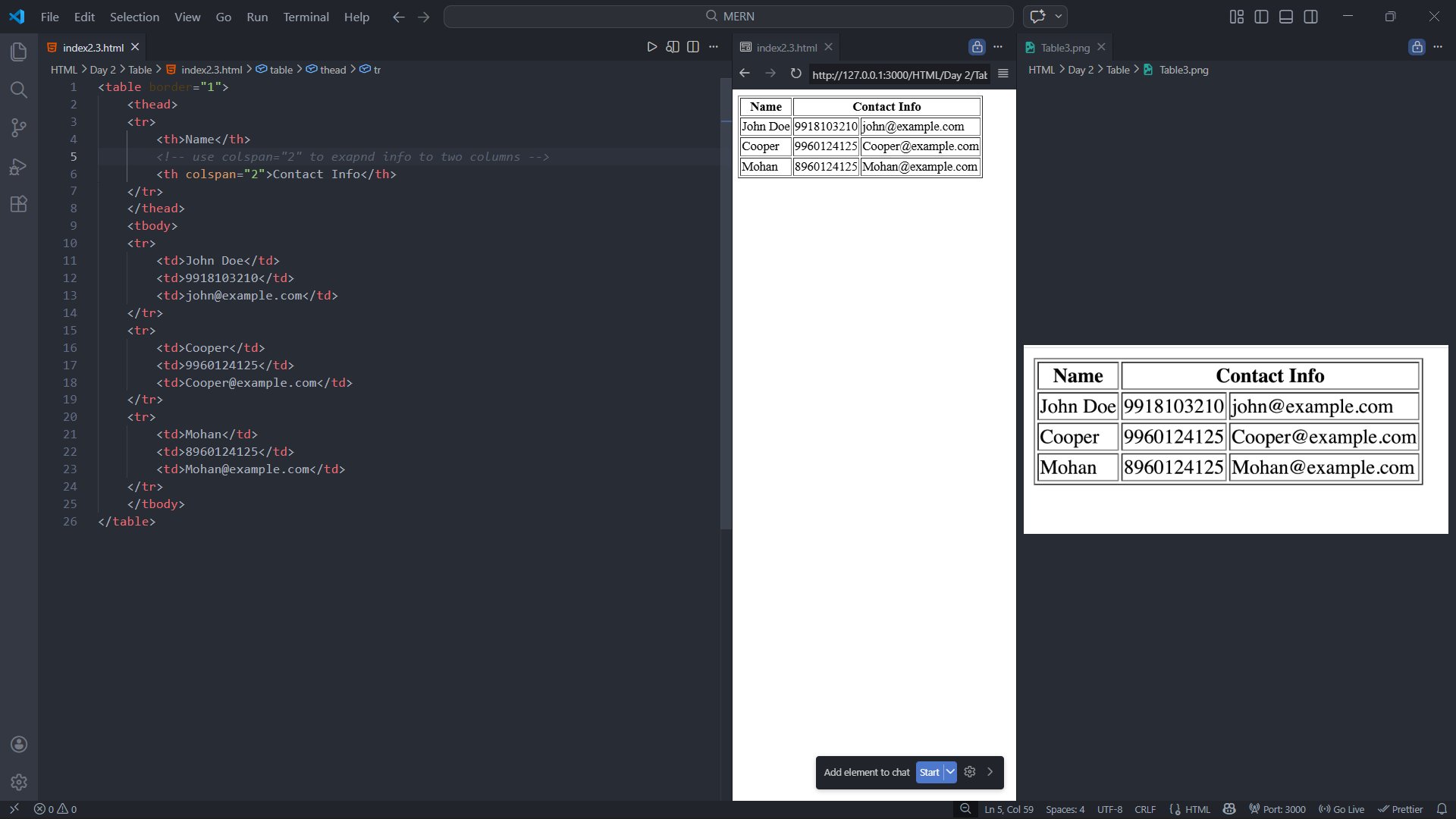The height and width of the screenshot is (819, 1456).
Task: Reload the embedded browser preview page
Action: [x=795, y=74]
